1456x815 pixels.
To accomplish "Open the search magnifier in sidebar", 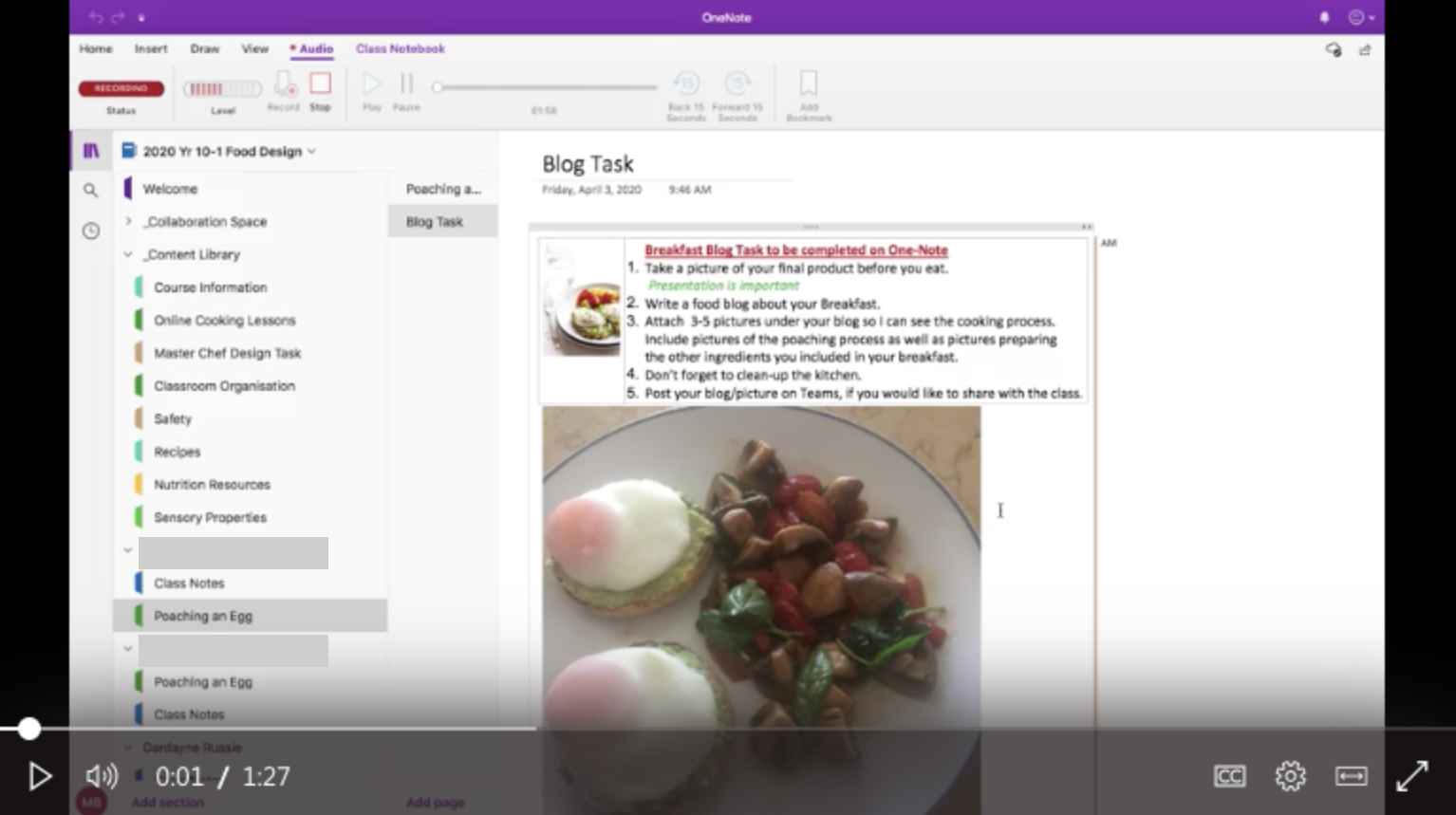I will point(90,191).
